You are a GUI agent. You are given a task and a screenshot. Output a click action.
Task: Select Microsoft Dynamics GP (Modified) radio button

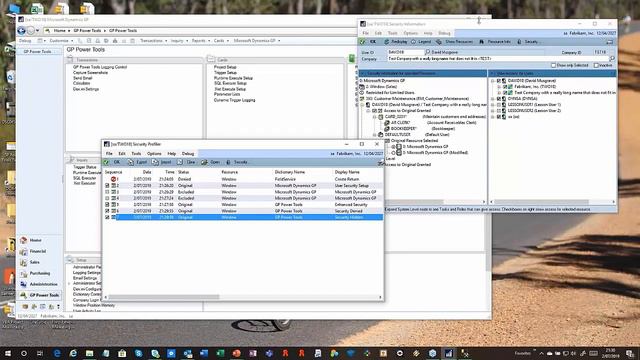[x=393, y=153]
